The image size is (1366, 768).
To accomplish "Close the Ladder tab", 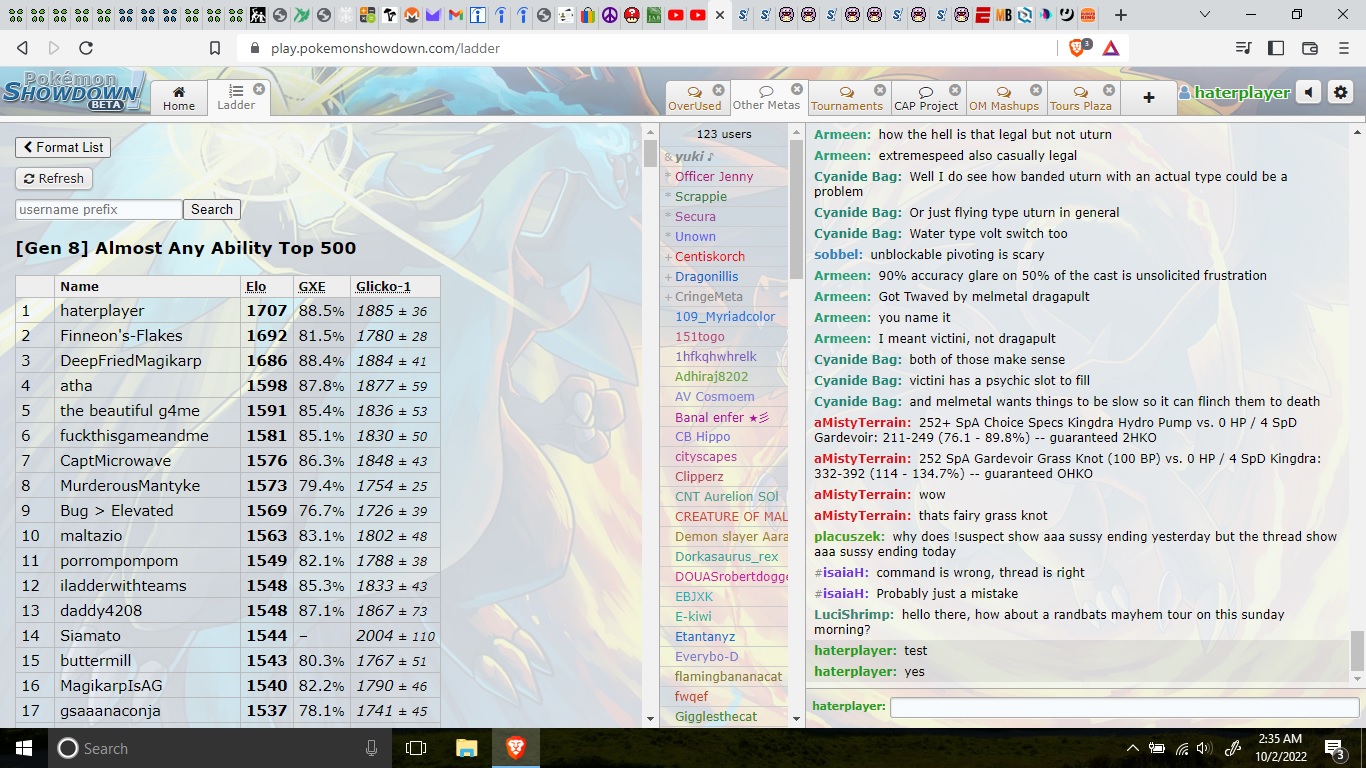I will (259, 89).
